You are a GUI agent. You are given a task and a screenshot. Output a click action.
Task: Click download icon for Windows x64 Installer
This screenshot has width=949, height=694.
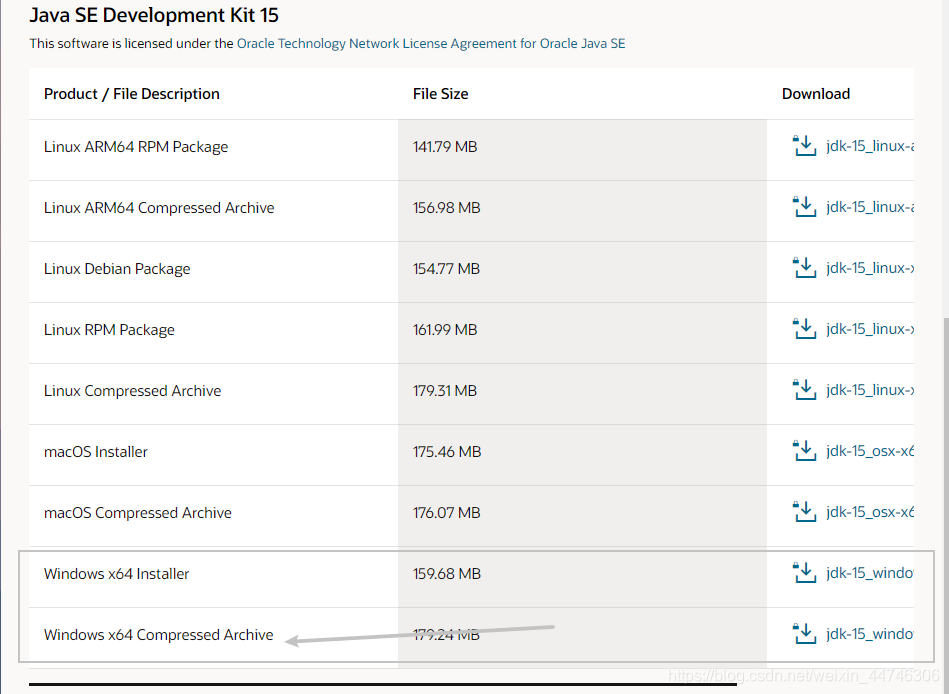tap(804, 574)
